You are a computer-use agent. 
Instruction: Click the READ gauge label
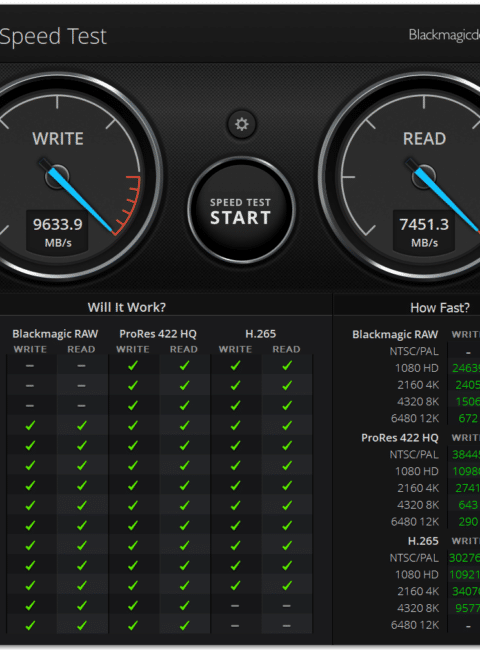coord(424,138)
